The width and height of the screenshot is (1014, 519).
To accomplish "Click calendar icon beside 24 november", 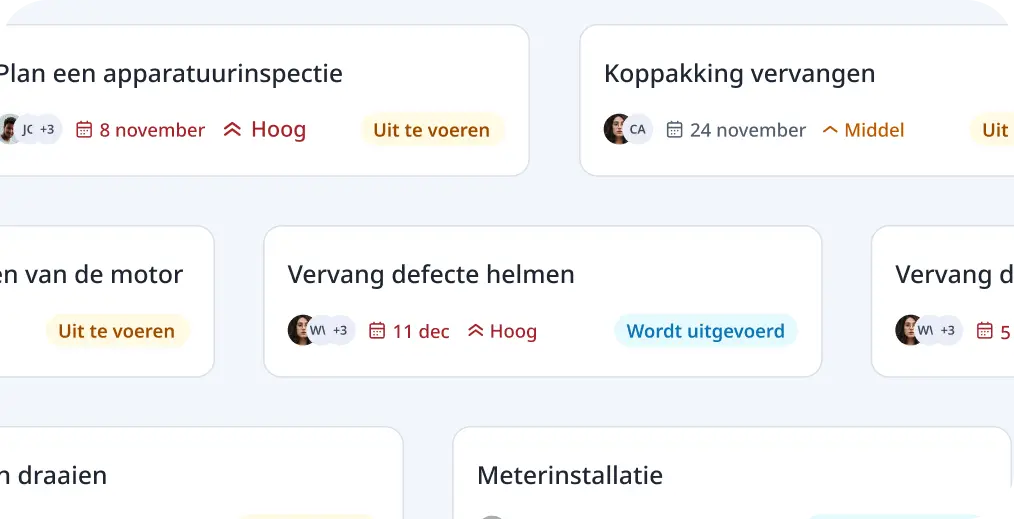I will pyautogui.click(x=674, y=130).
